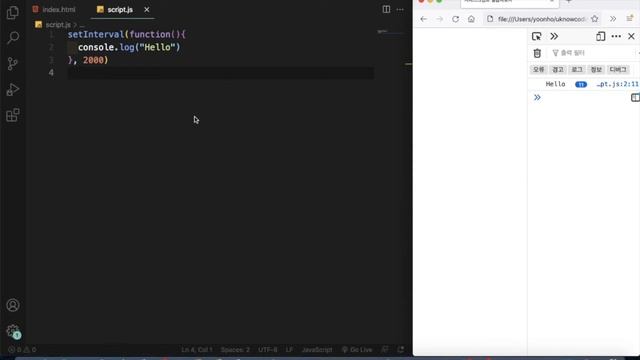Open the Extensions view
640x360 pixels.
pos(13,115)
